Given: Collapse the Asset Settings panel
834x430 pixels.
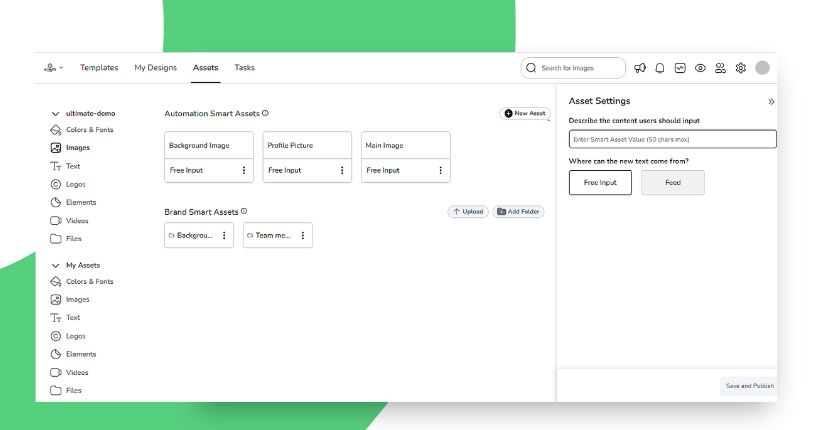Looking at the screenshot, I should tap(771, 101).
